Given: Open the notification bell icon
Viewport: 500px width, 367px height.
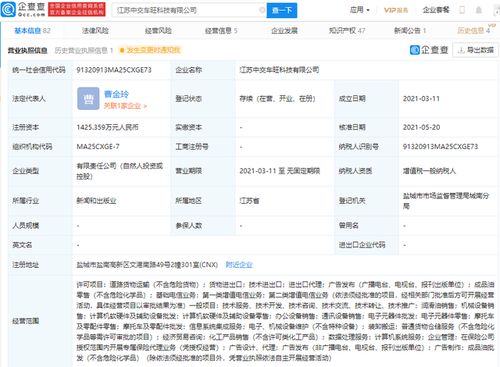Looking at the screenshot, I should click(479, 10).
